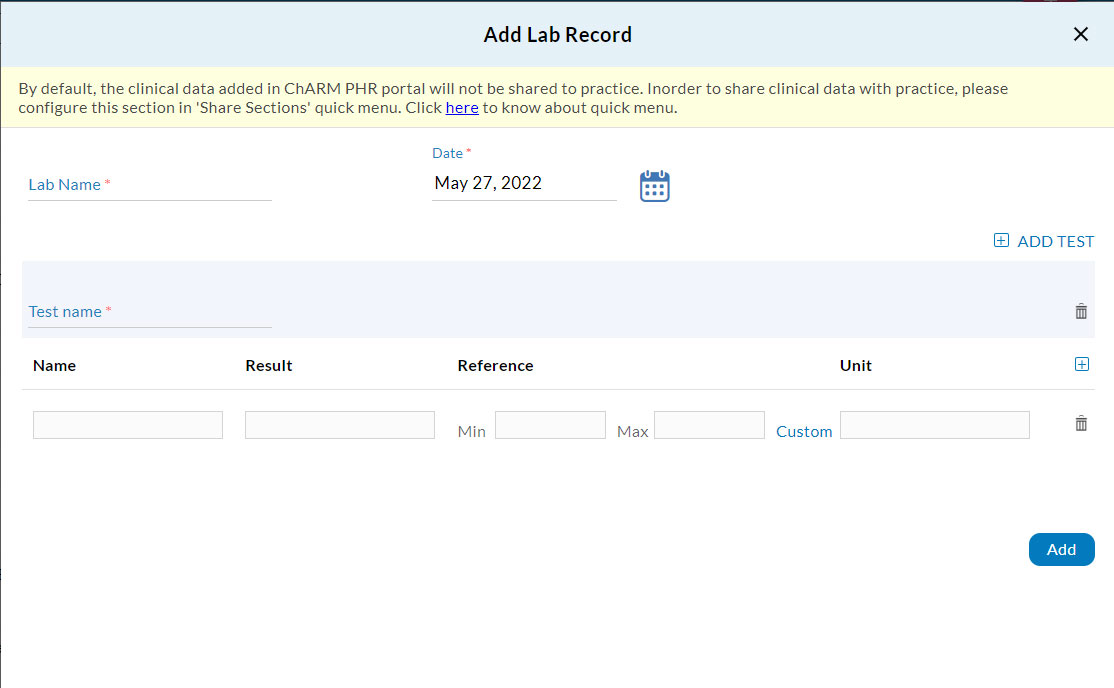
Task: Click the Custom unit input box
Action: coord(934,424)
